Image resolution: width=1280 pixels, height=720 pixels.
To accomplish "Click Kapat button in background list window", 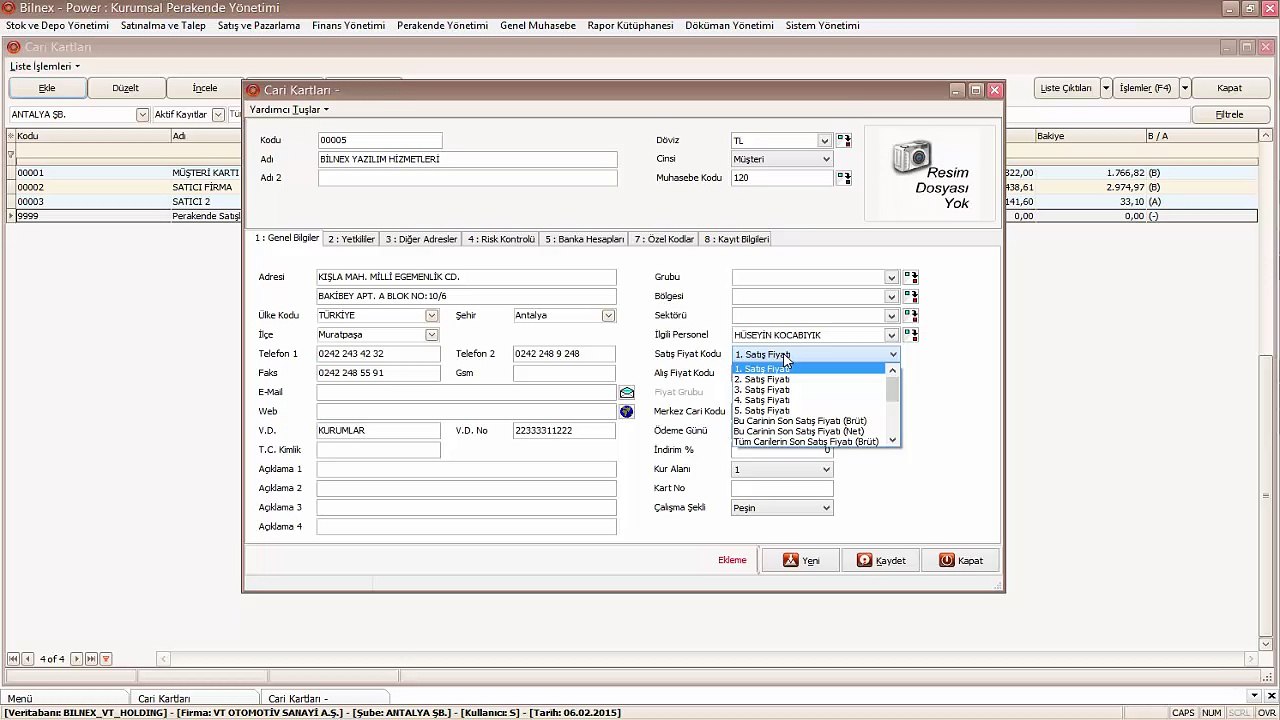I will (1230, 88).
